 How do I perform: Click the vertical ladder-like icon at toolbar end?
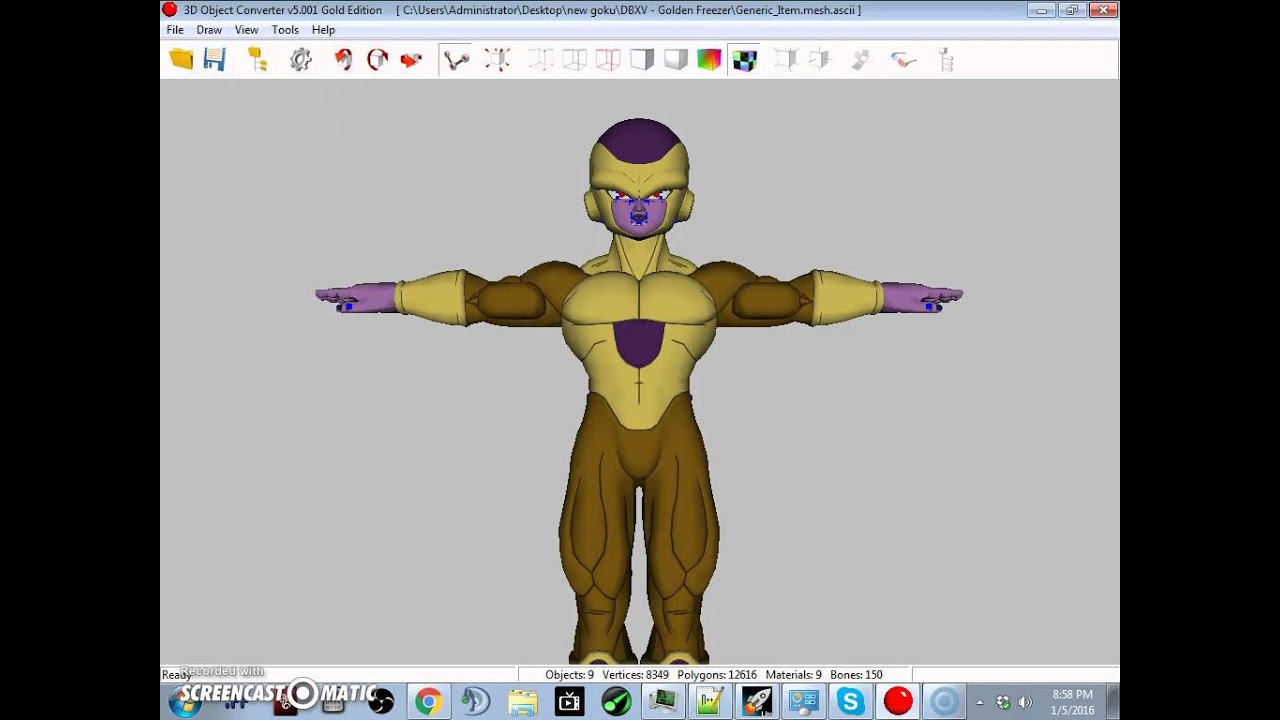click(946, 60)
